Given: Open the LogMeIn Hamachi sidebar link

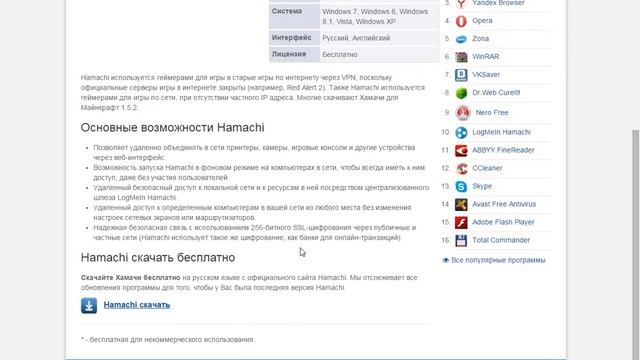Looking at the screenshot, I should 501,132.
